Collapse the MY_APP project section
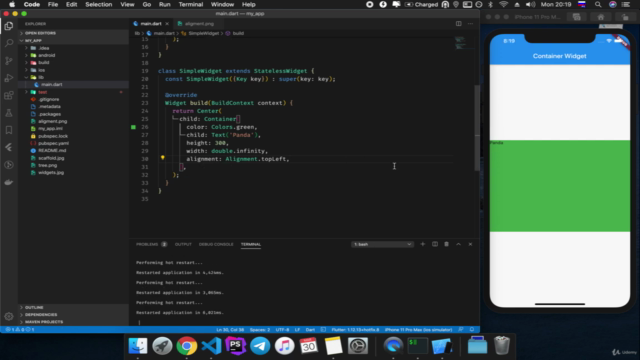640x360 pixels. pos(33,40)
